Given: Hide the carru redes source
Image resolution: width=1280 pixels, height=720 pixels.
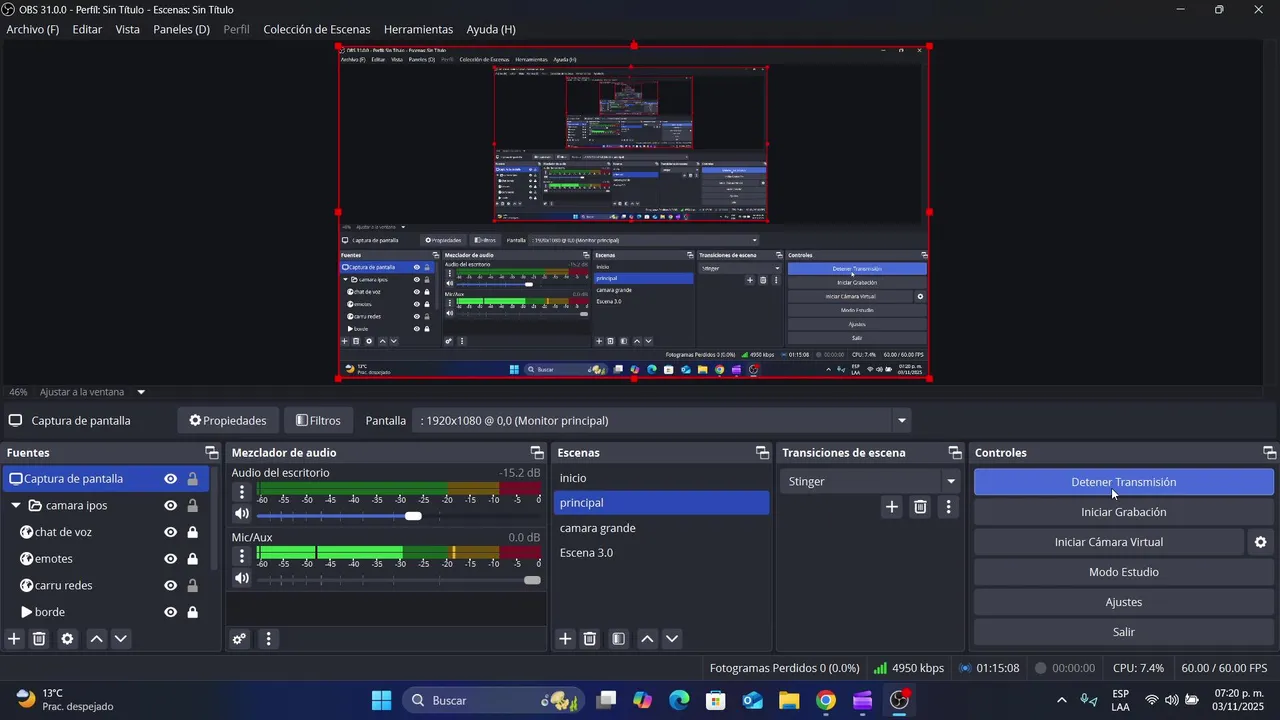Looking at the screenshot, I should pyautogui.click(x=171, y=585).
